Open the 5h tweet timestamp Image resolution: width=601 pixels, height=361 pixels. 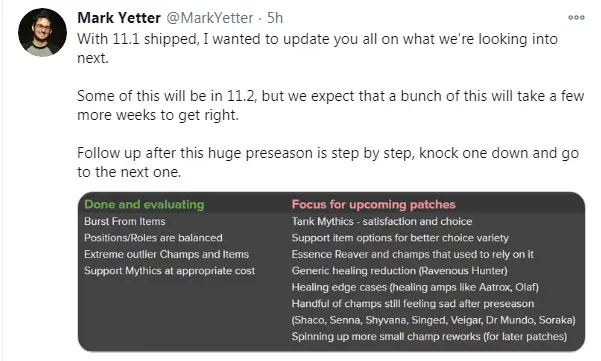coord(275,18)
